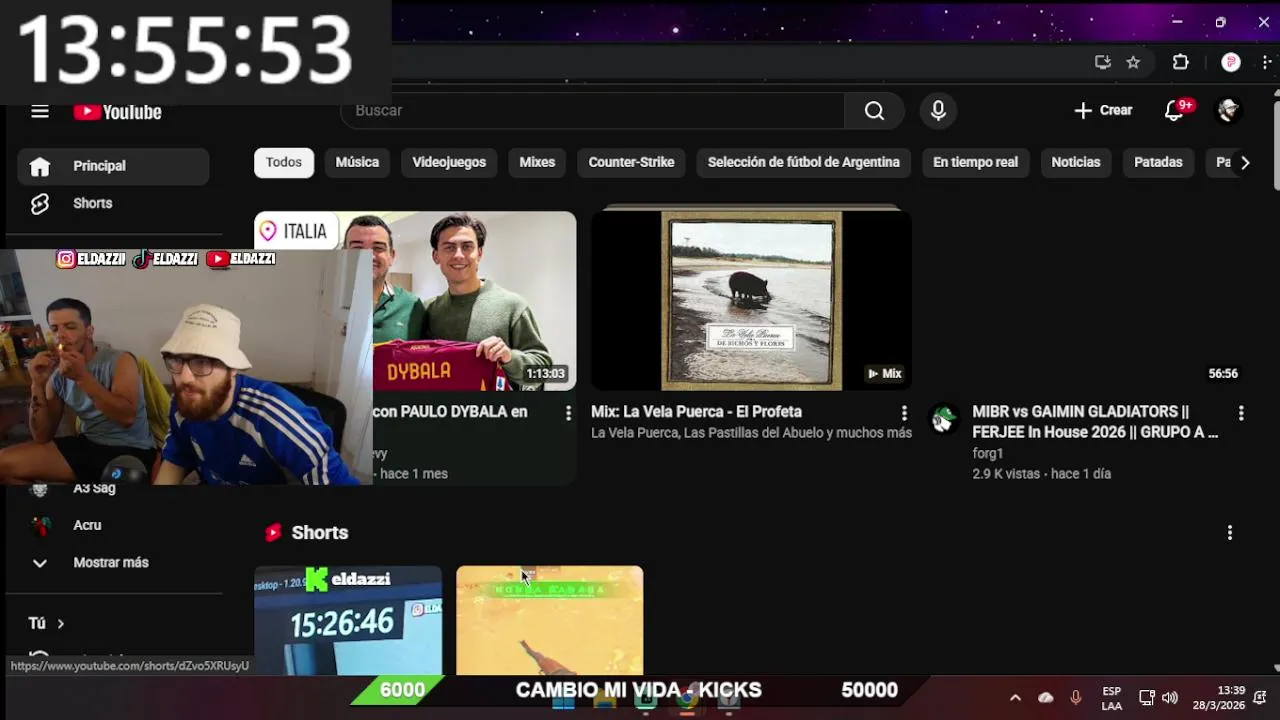Open ESP LAA language switcher
This screenshot has width=1280, height=720.
[x=1111, y=698]
